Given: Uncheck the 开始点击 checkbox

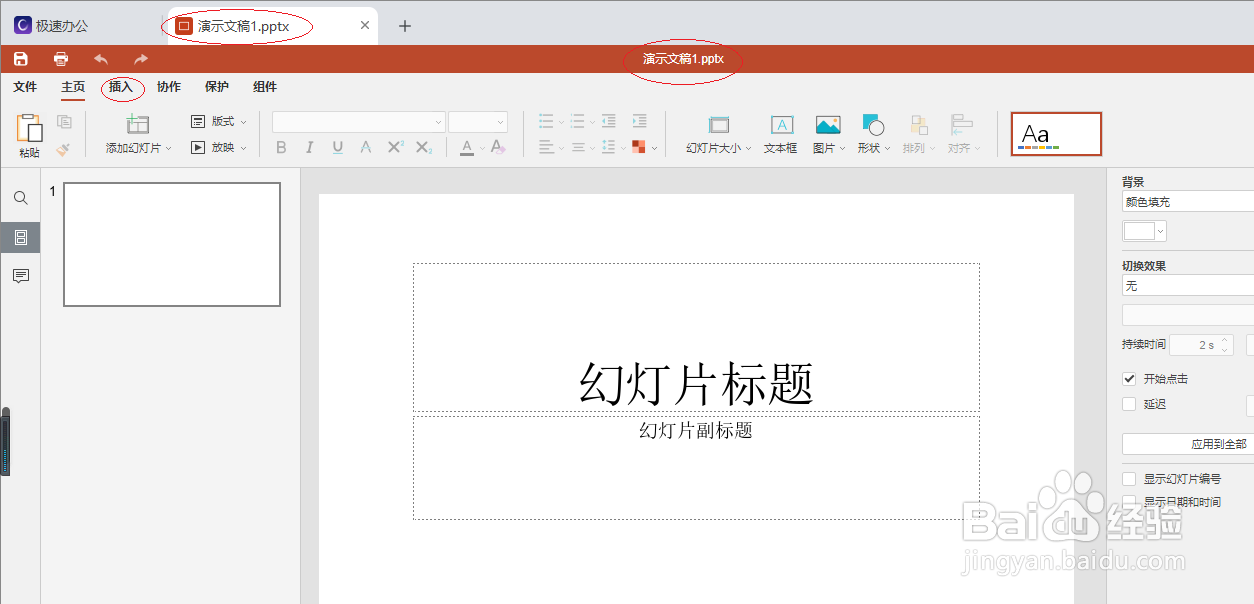Looking at the screenshot, I should tap(1129, 379).
